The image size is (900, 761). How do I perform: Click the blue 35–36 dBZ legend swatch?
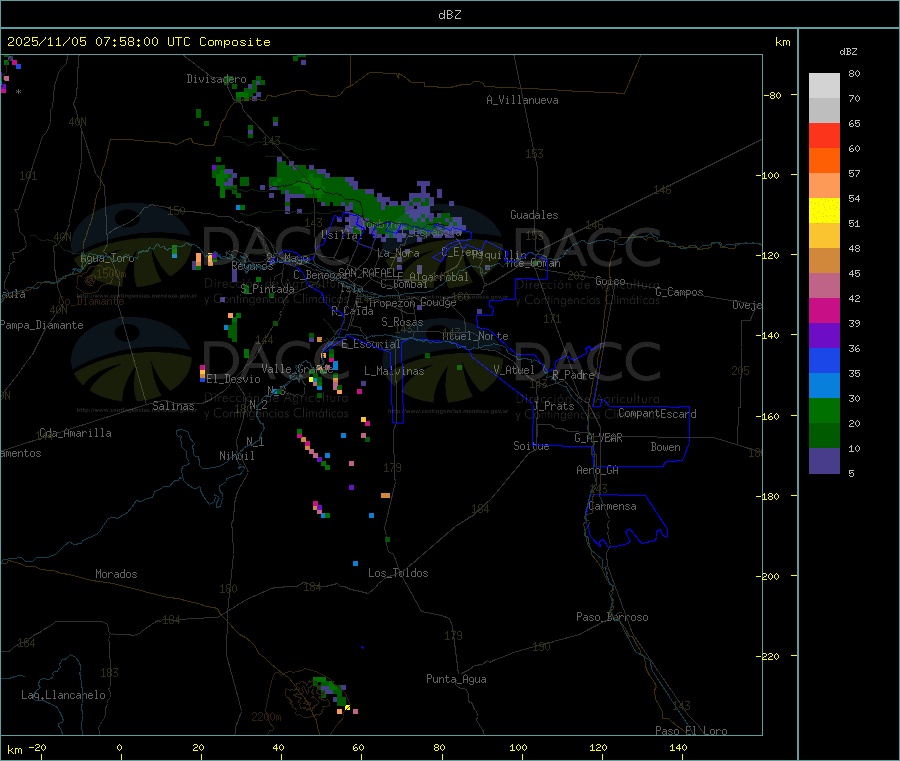[x=824, y=361]
